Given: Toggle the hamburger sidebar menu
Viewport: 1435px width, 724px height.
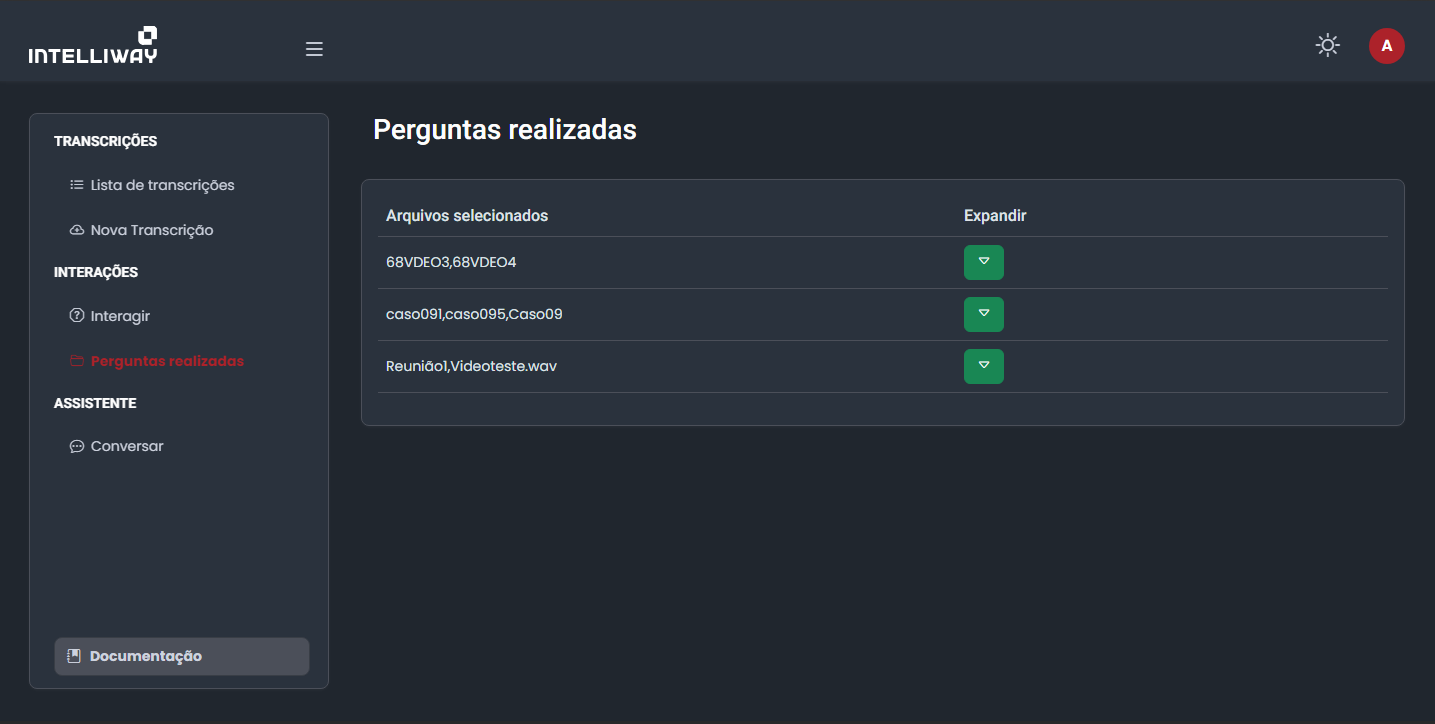Looking at the screenshot, I should 314,49.
